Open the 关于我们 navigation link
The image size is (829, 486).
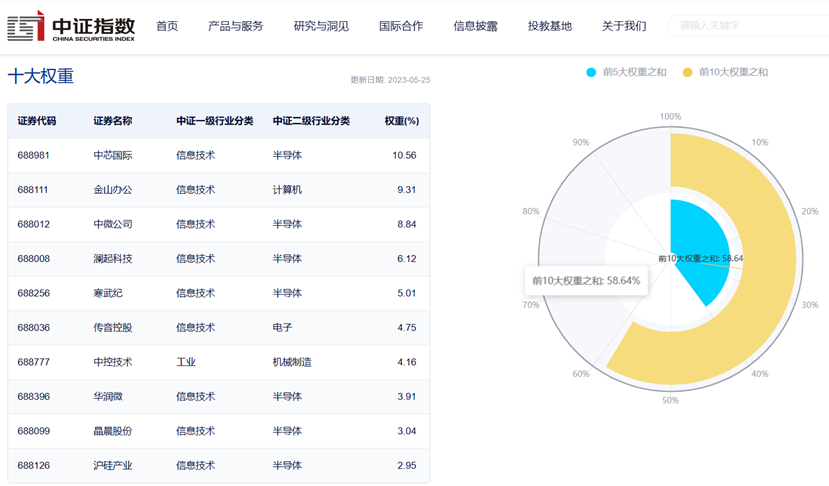(624, 26)
